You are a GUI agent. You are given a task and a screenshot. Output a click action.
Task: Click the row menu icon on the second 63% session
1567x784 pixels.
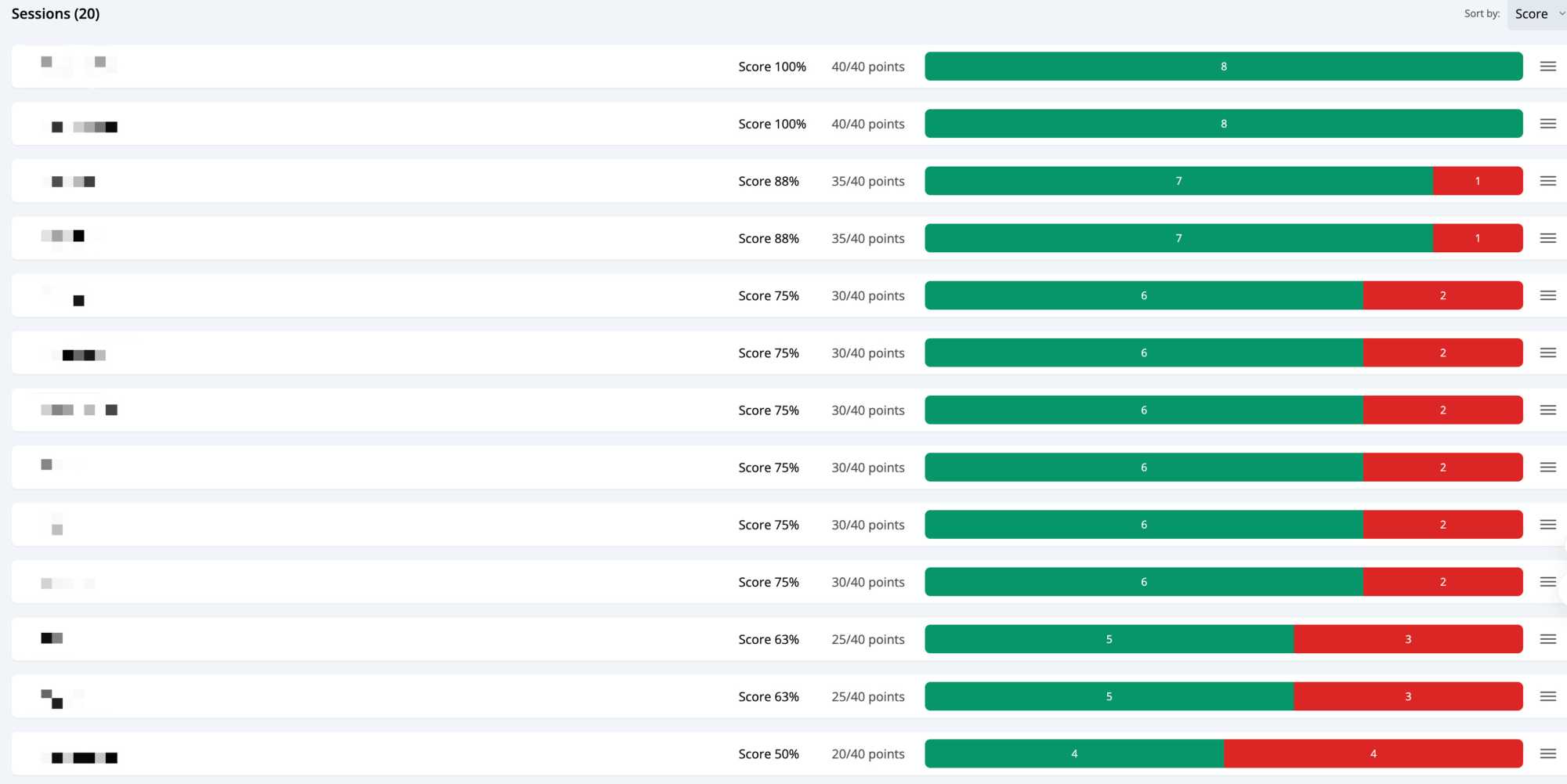[1547, 696]
